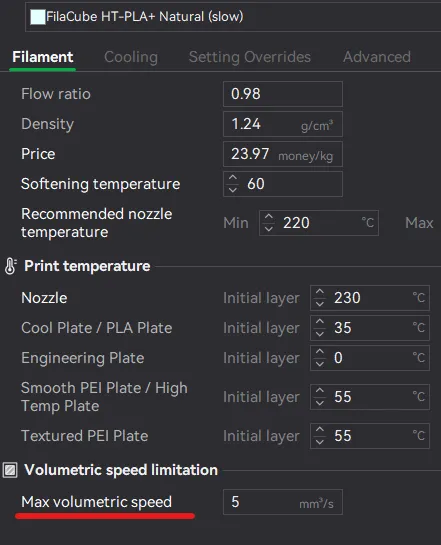Click the Print temperature thermometer icon
Screen dimensions: 441x545
click(x=10, y=266)
